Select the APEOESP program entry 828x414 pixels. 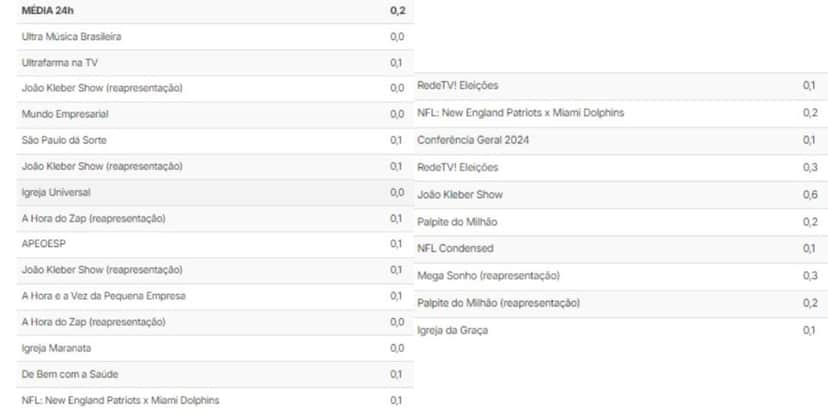click(215, 244)
